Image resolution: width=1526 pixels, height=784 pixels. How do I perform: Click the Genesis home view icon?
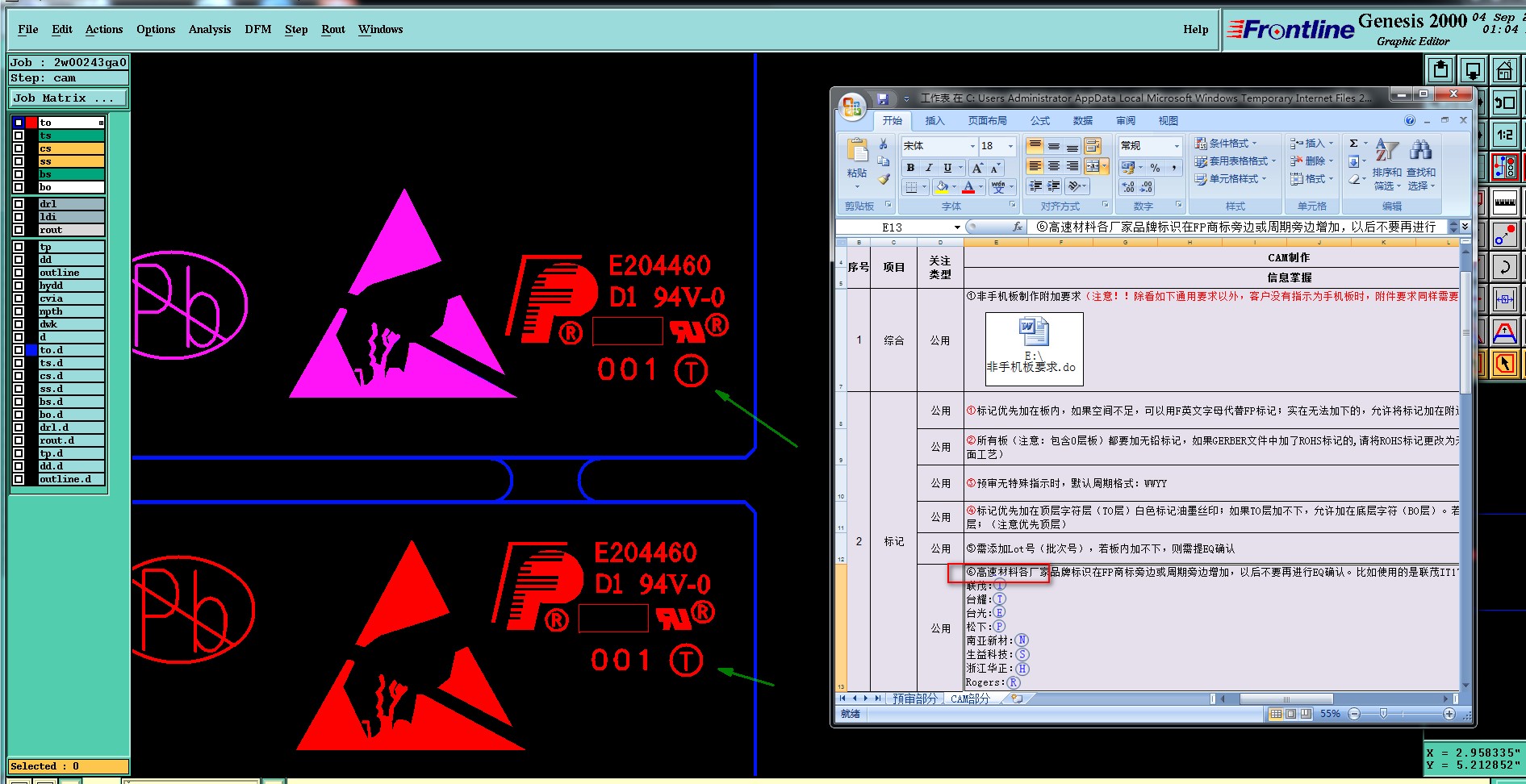pos(1505,70)
